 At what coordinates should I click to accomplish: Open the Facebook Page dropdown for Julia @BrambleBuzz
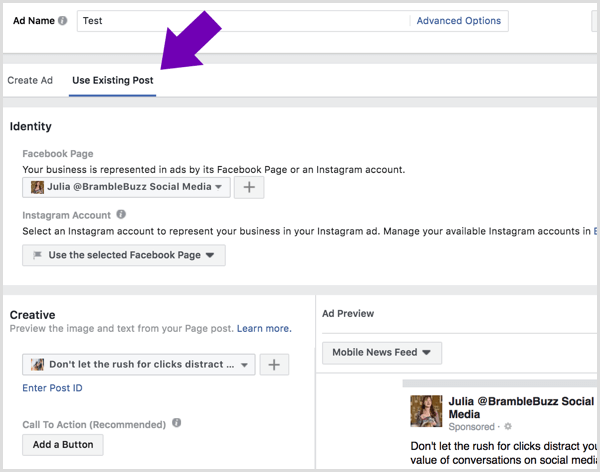pyautogui.click(x=126, y=187)
